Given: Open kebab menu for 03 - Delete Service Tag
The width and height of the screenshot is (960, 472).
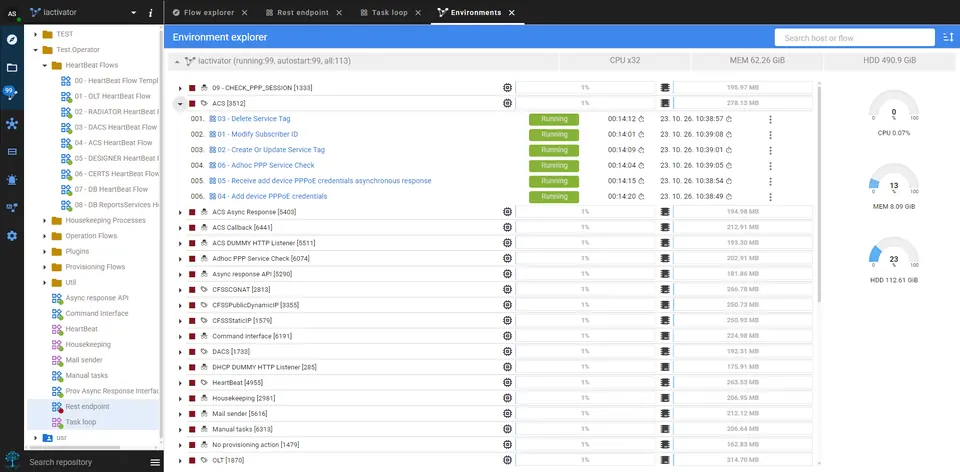Looking at the screenshot, I should [x=770, y=119].
